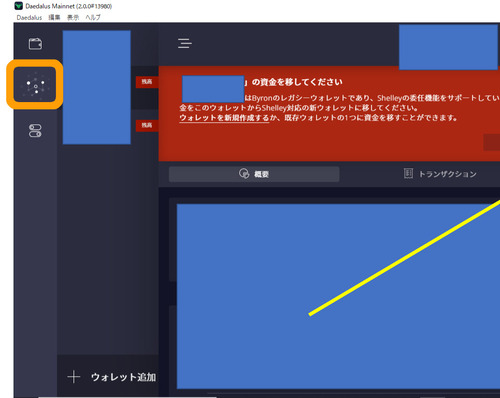
Task: Open the ヘルプ menu
Action: [93, 17]
